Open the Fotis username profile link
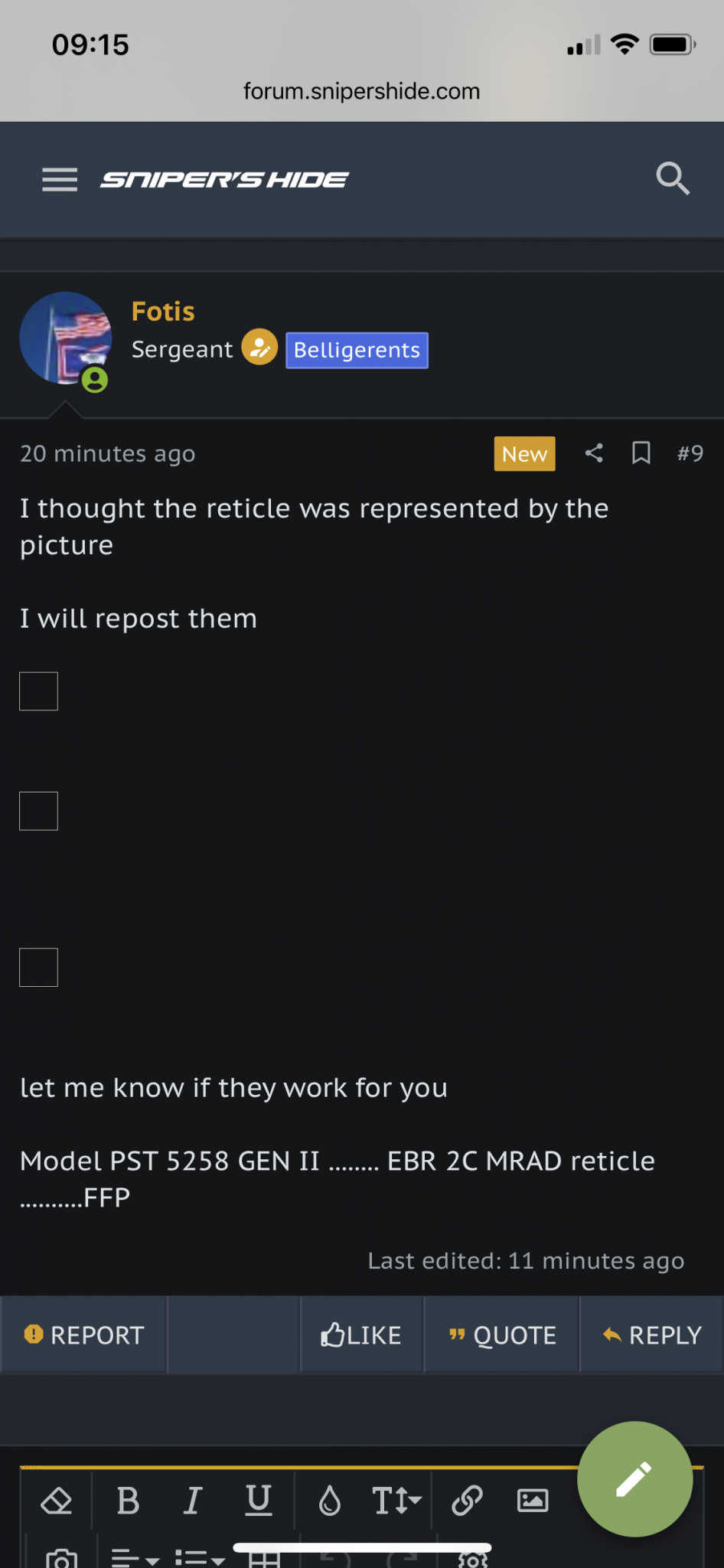The height and width of the screenshot is (1568, 724). (163, 312)
